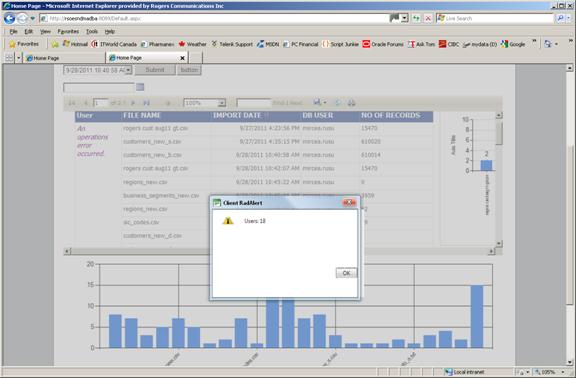Go to report next page icon

tap(133, 103)
